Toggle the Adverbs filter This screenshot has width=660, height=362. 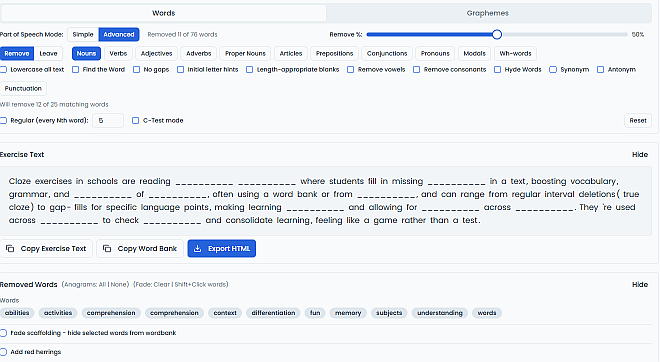(x=199, y=53)
